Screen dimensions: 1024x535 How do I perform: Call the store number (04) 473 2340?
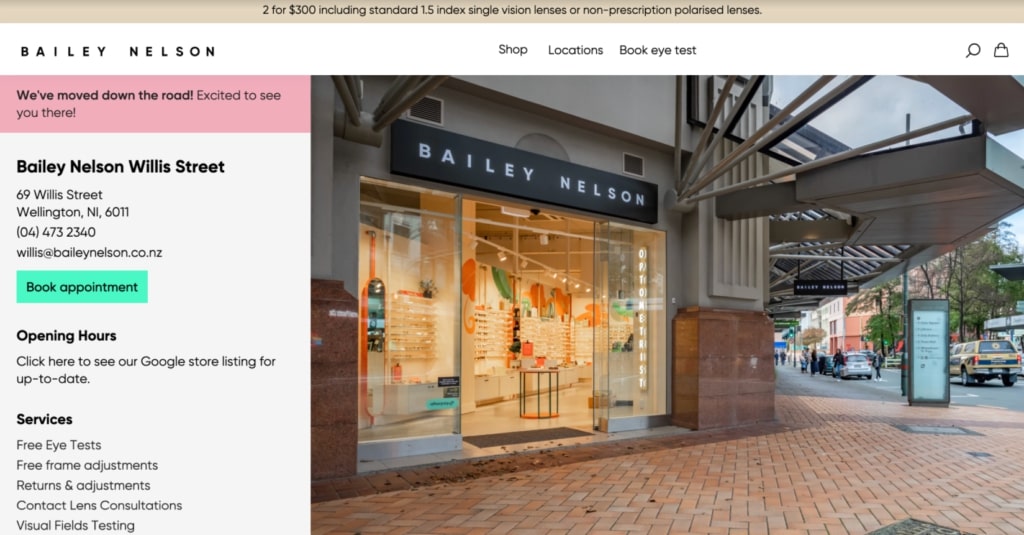point(56,232)
